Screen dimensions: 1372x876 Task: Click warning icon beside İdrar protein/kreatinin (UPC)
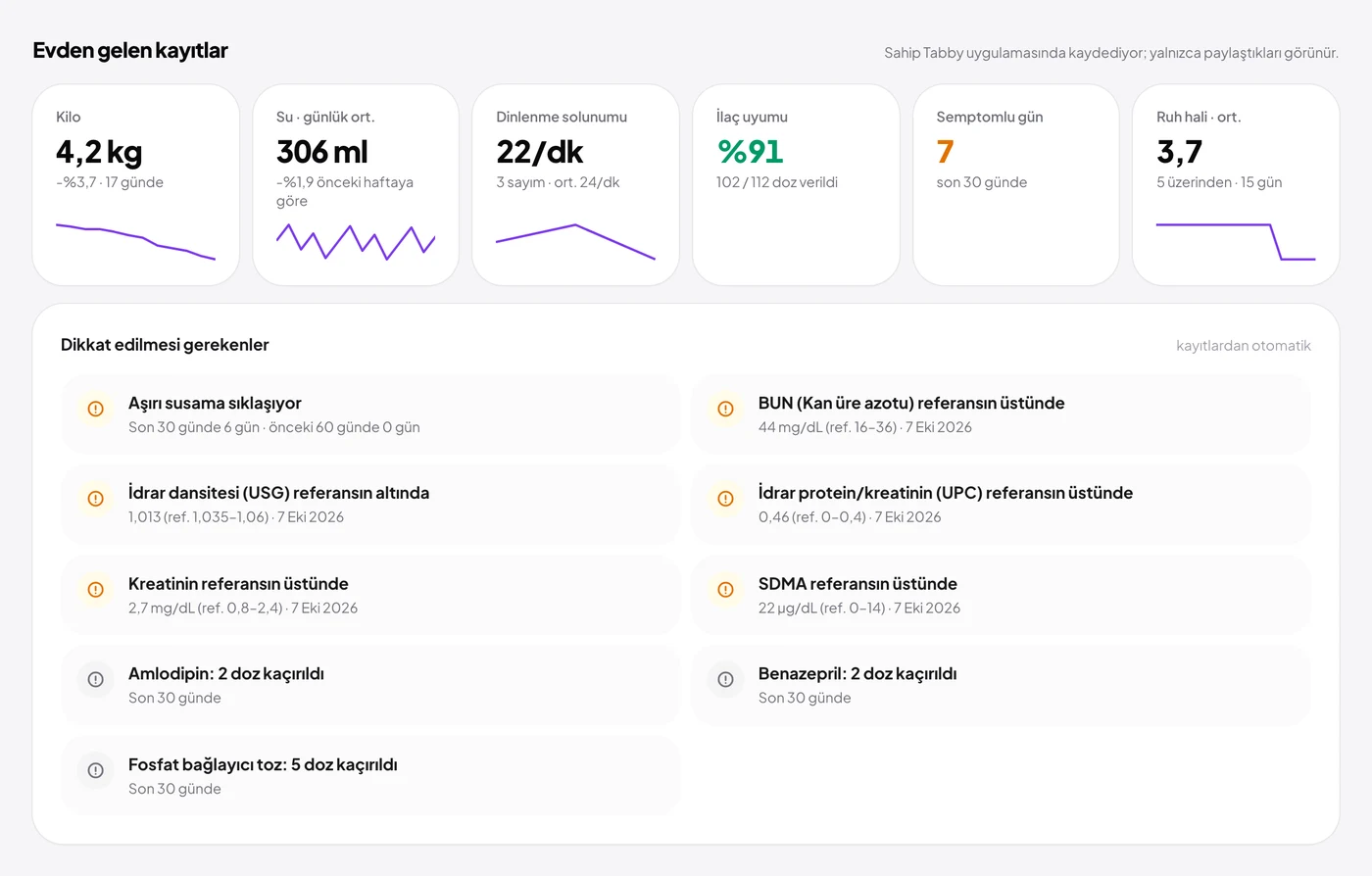point(726,499)
